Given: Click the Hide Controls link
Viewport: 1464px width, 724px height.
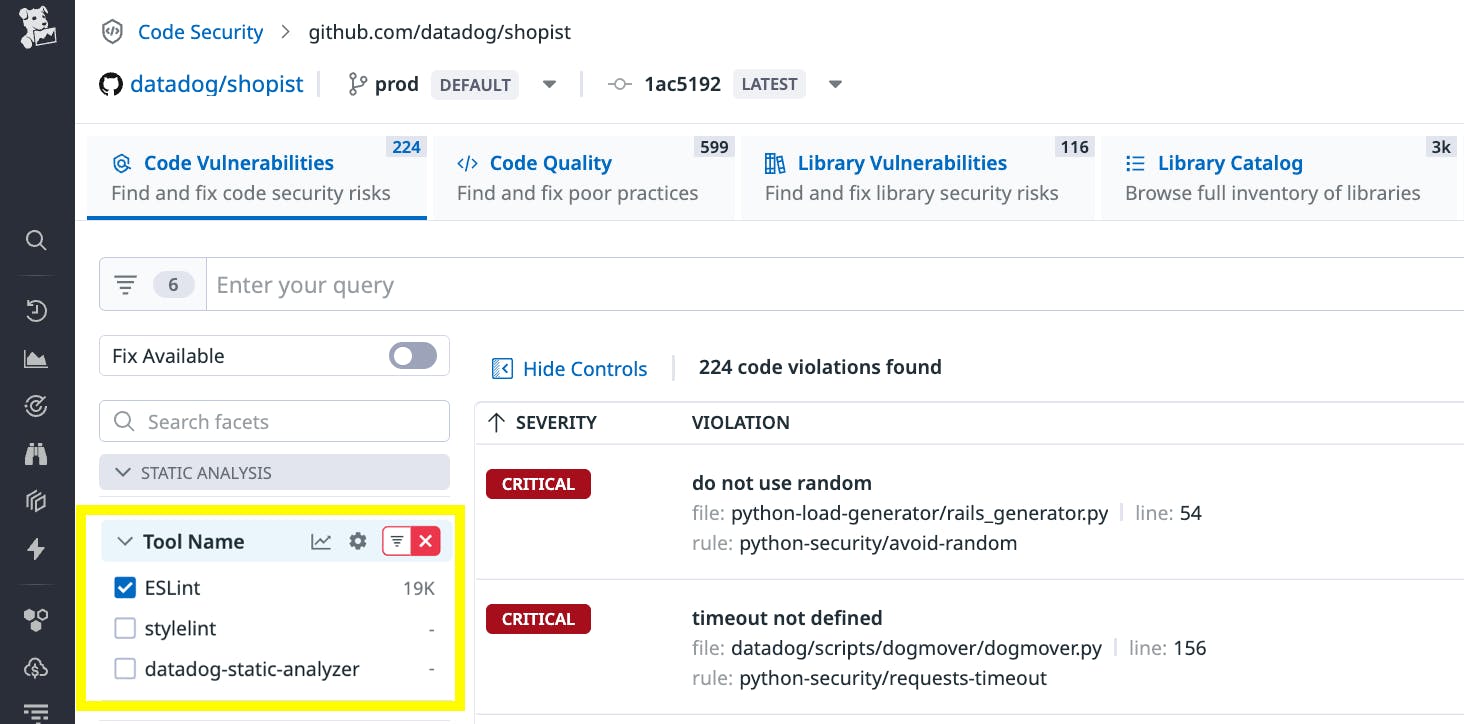Looking at the screenshot, I should point(584,368).
